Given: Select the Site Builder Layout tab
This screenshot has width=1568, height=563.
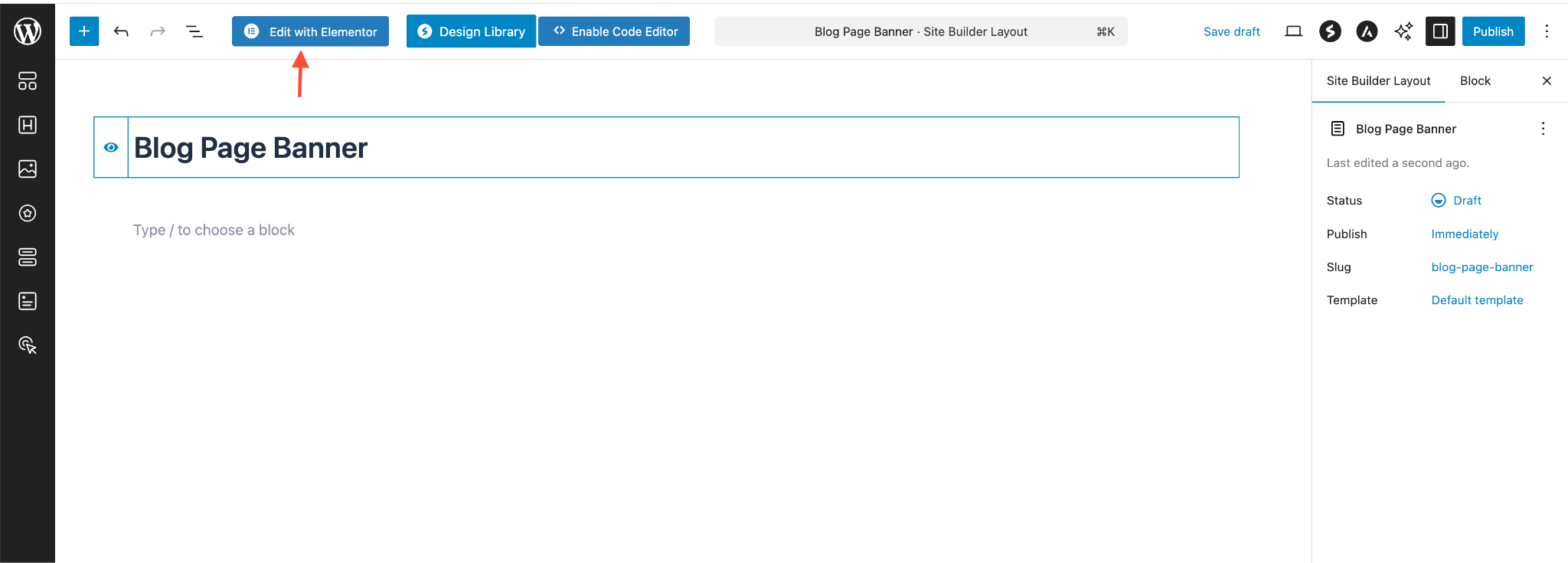Looking at the screenshot, I should click(x=1378, y=81).
